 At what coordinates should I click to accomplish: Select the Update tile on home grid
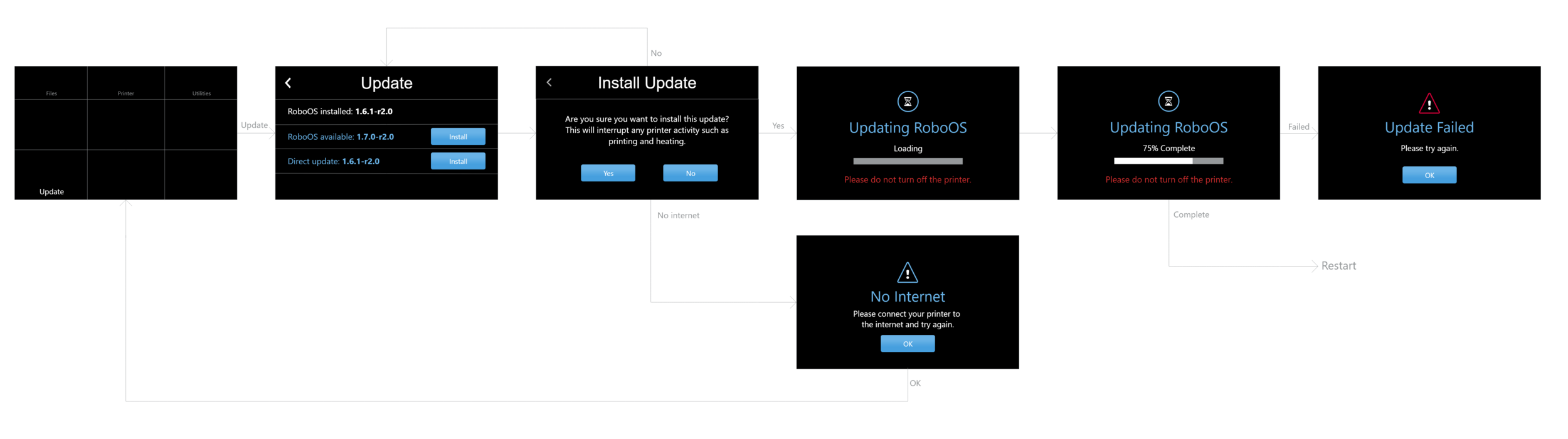pos(51,175)
